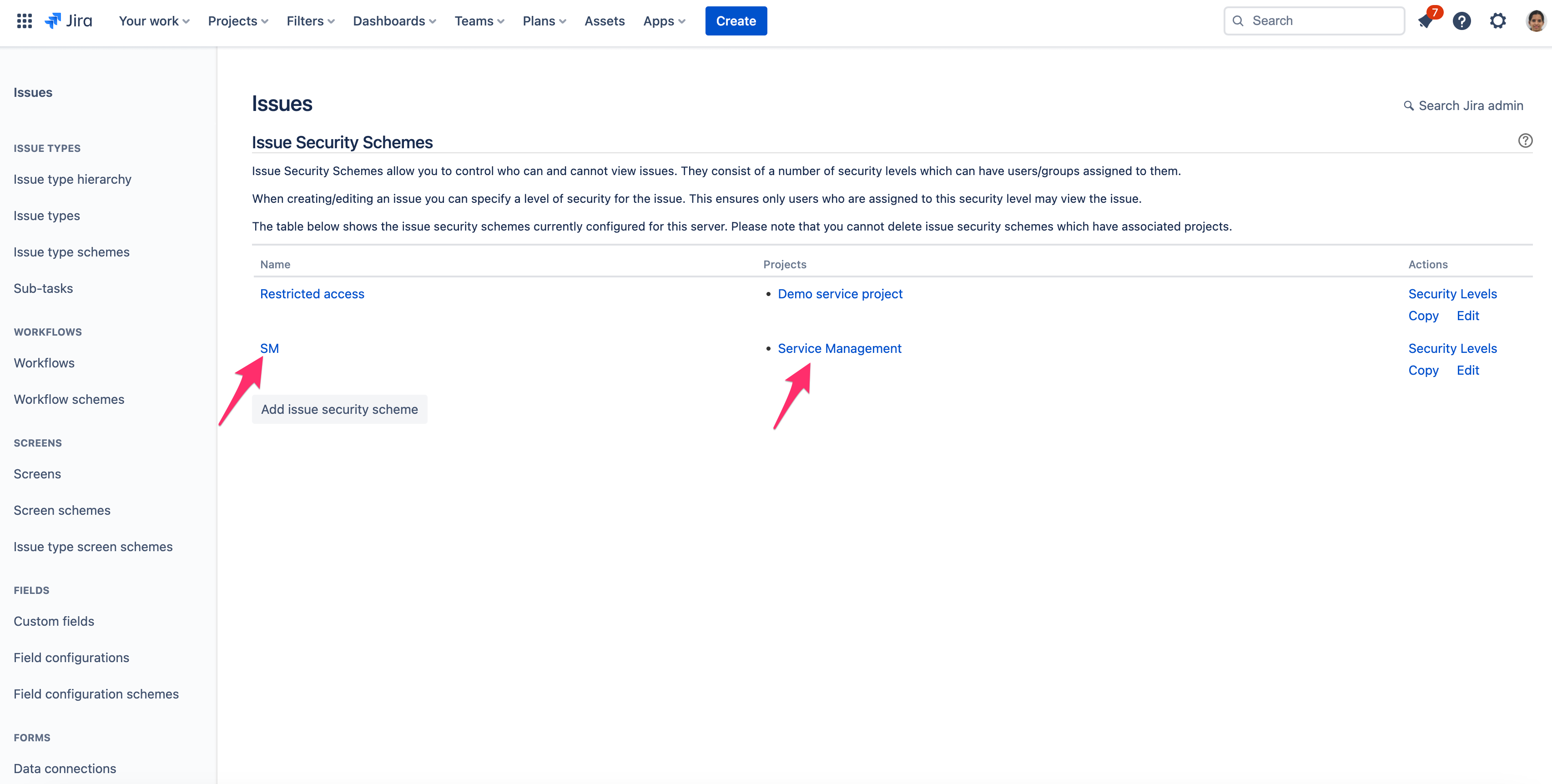Viewport: 1552px width, 784px height.
Task: Open the Assets menu item
Action: pyautogui.click(x=605, y=21)
